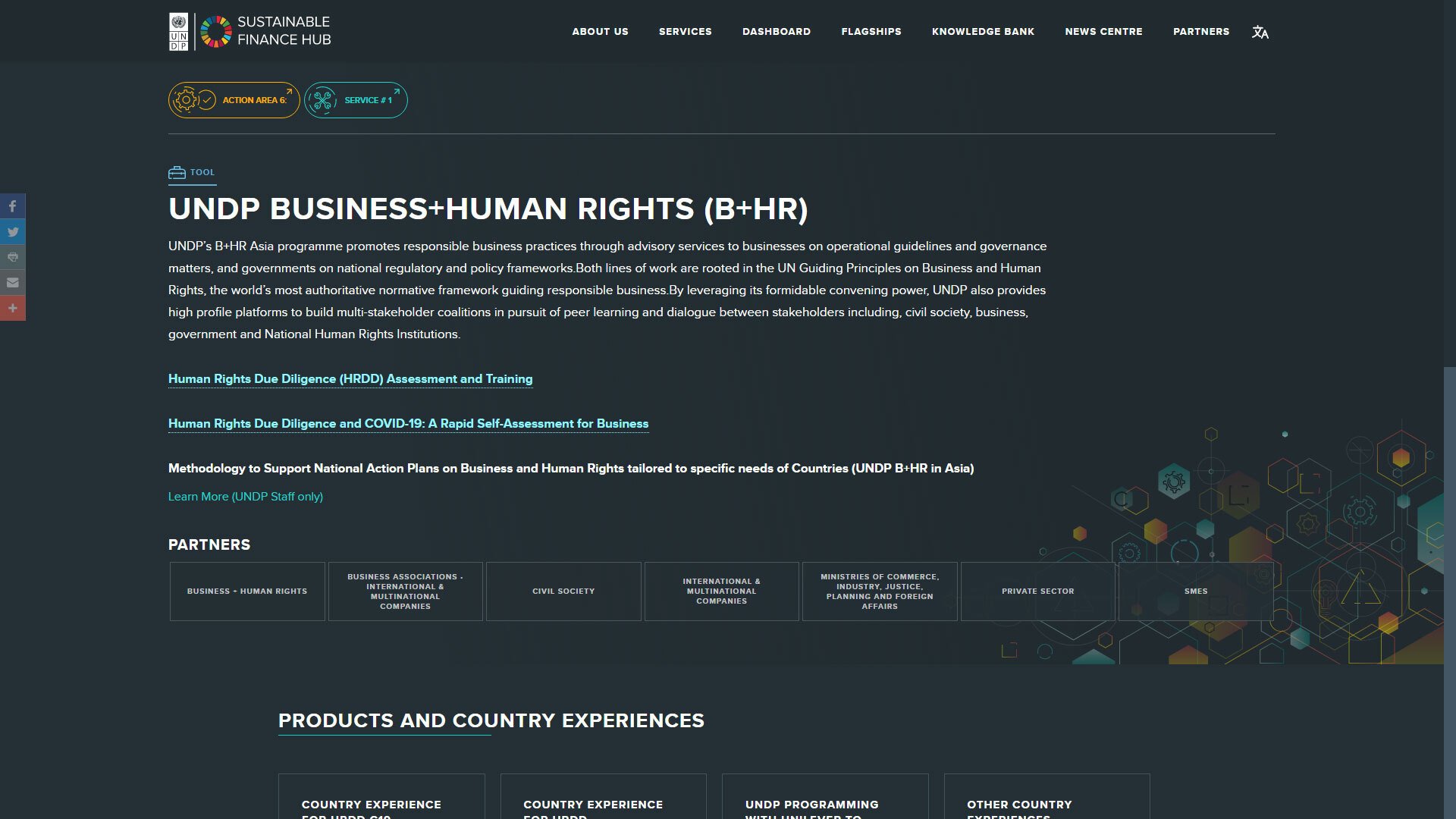1456x819 pixels.
Task: Click the email share icon
Action: click(13, 283)
